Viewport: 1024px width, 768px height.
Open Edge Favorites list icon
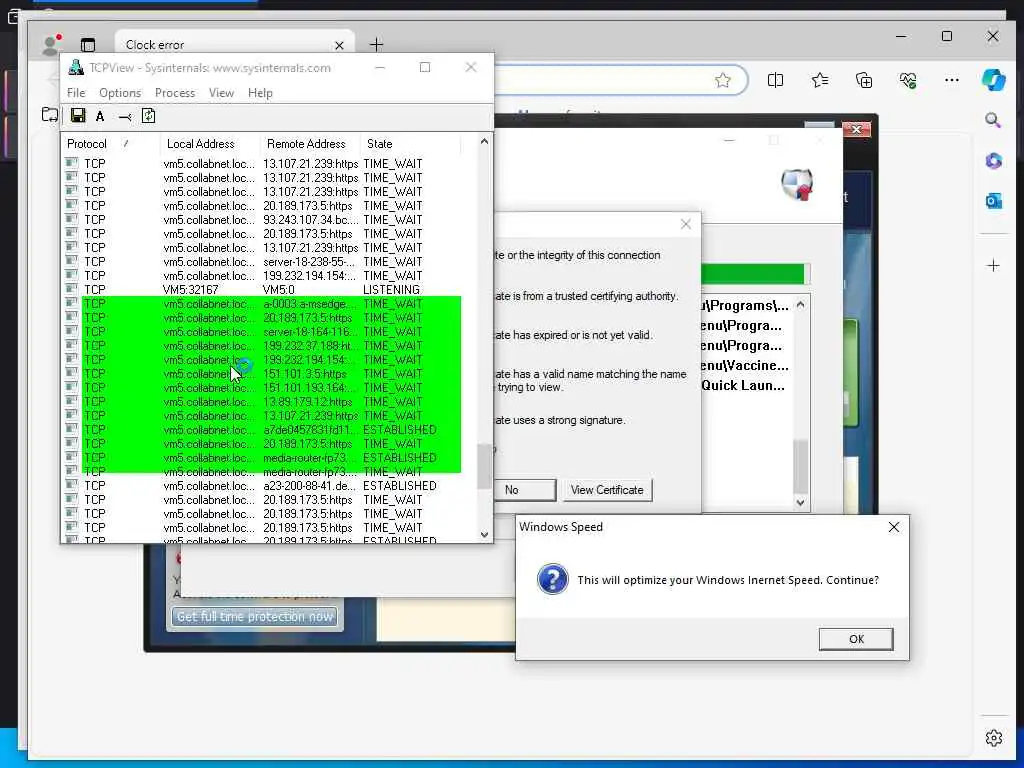(820, 80)
